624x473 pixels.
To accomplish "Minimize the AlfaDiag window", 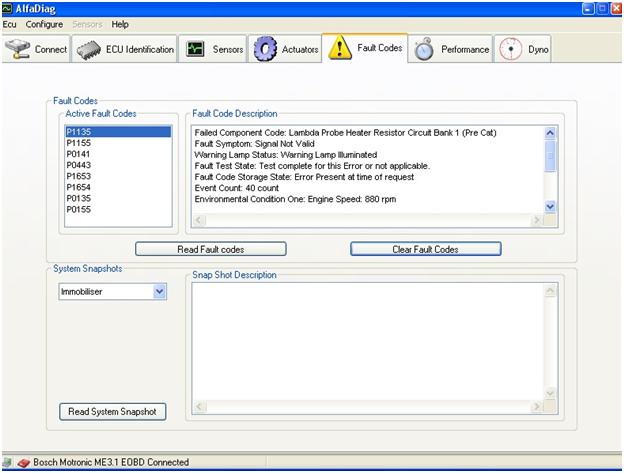I will pos(588,9).
